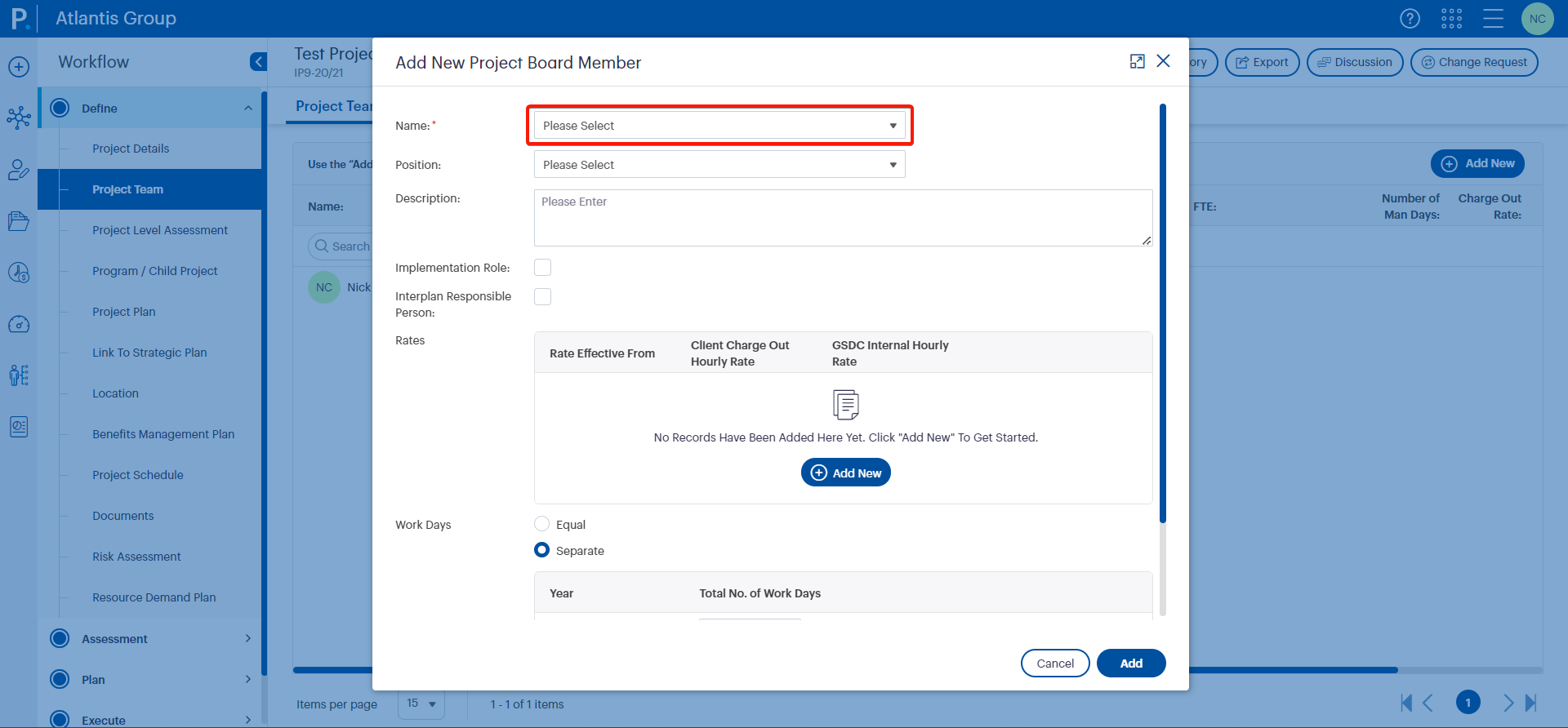
Task: Close the Add New Project Board Member dialog
Action: 1164,61
